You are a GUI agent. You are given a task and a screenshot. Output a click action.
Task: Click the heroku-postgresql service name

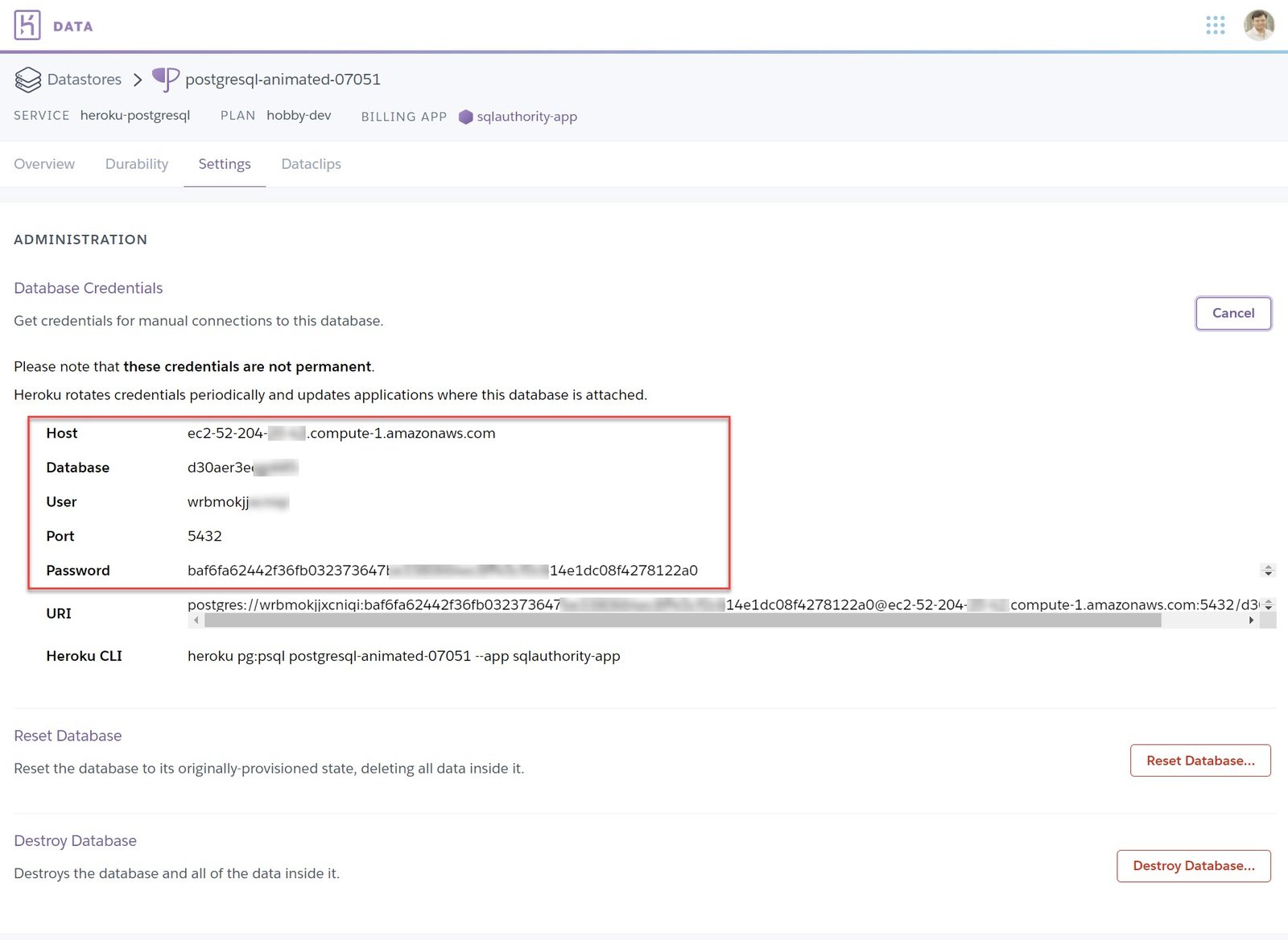coord(135,115)
